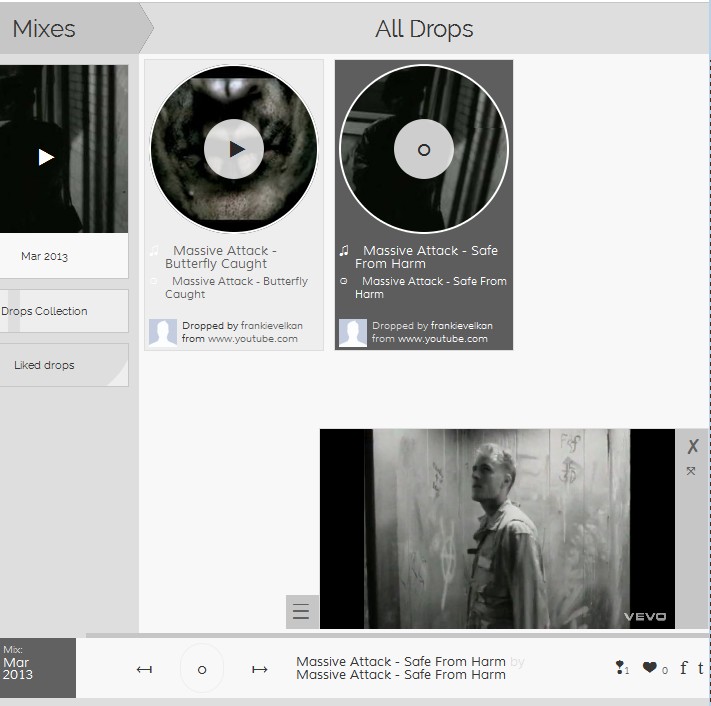The image size is (711, 706).
Task: Open the Mixes tab
Action: click(44, 29)
